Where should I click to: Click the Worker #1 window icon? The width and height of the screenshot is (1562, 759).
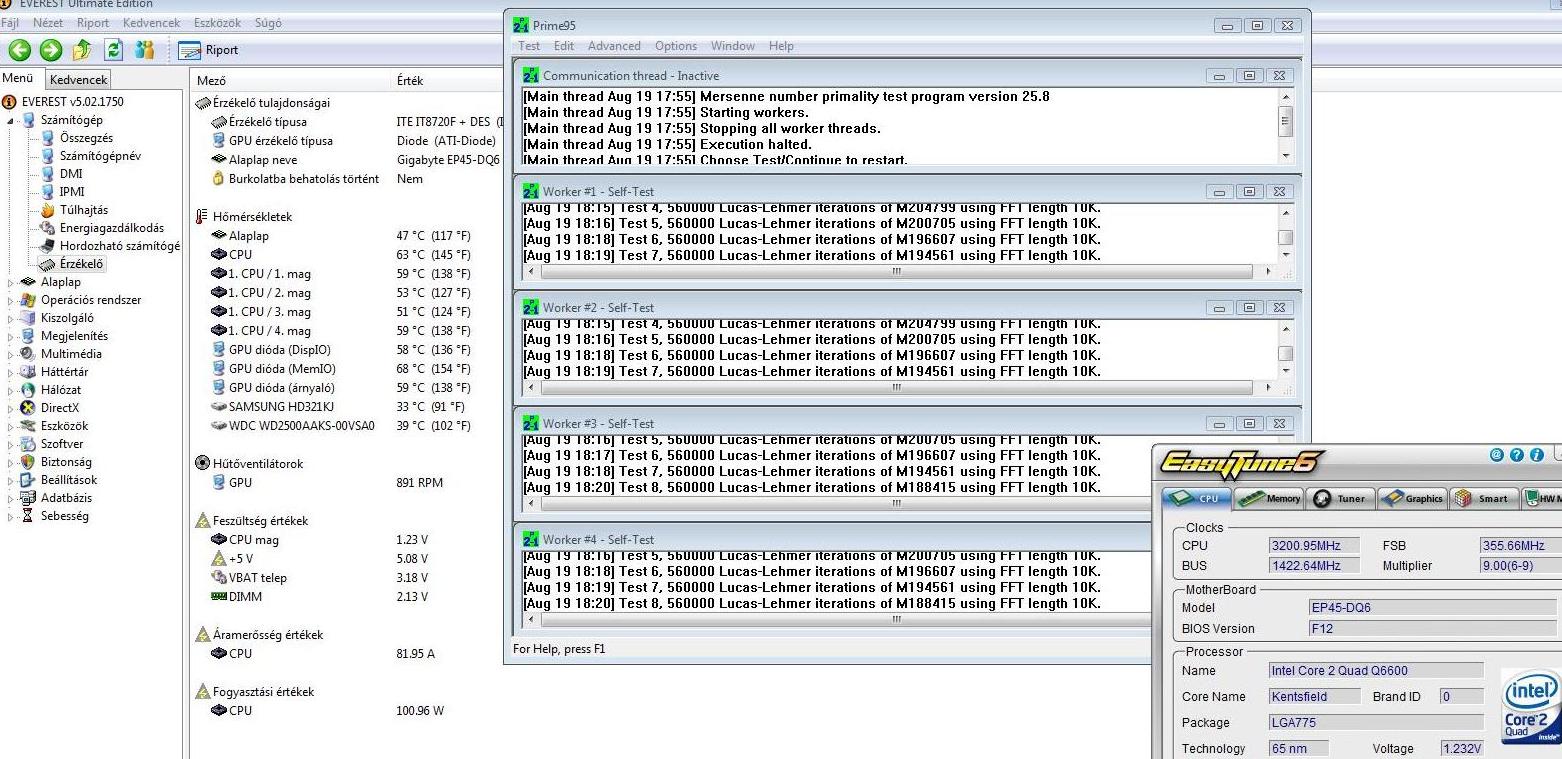[x=531, y=191]
